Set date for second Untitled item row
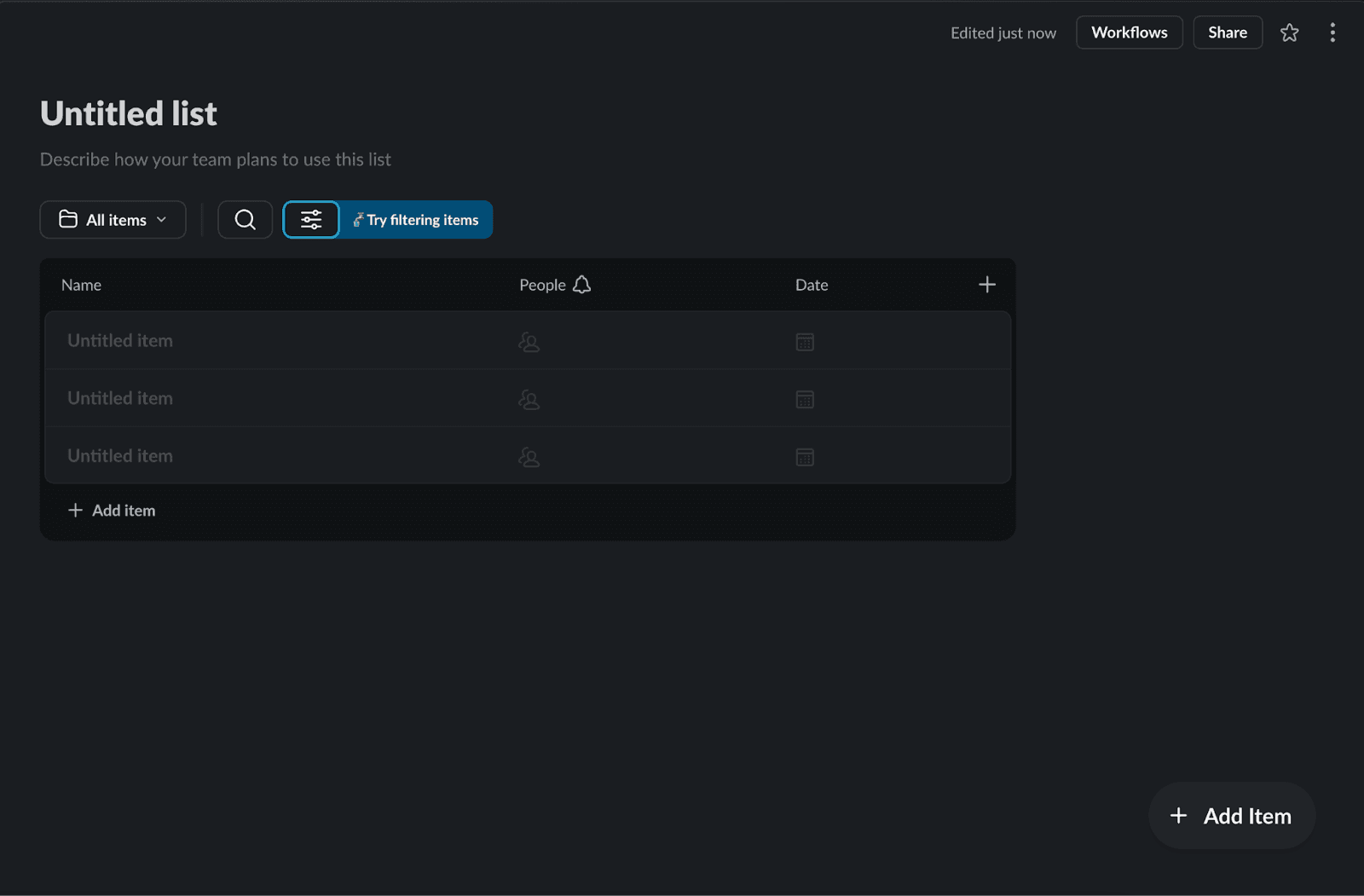 pyautogui.click(x=805, y=400)
